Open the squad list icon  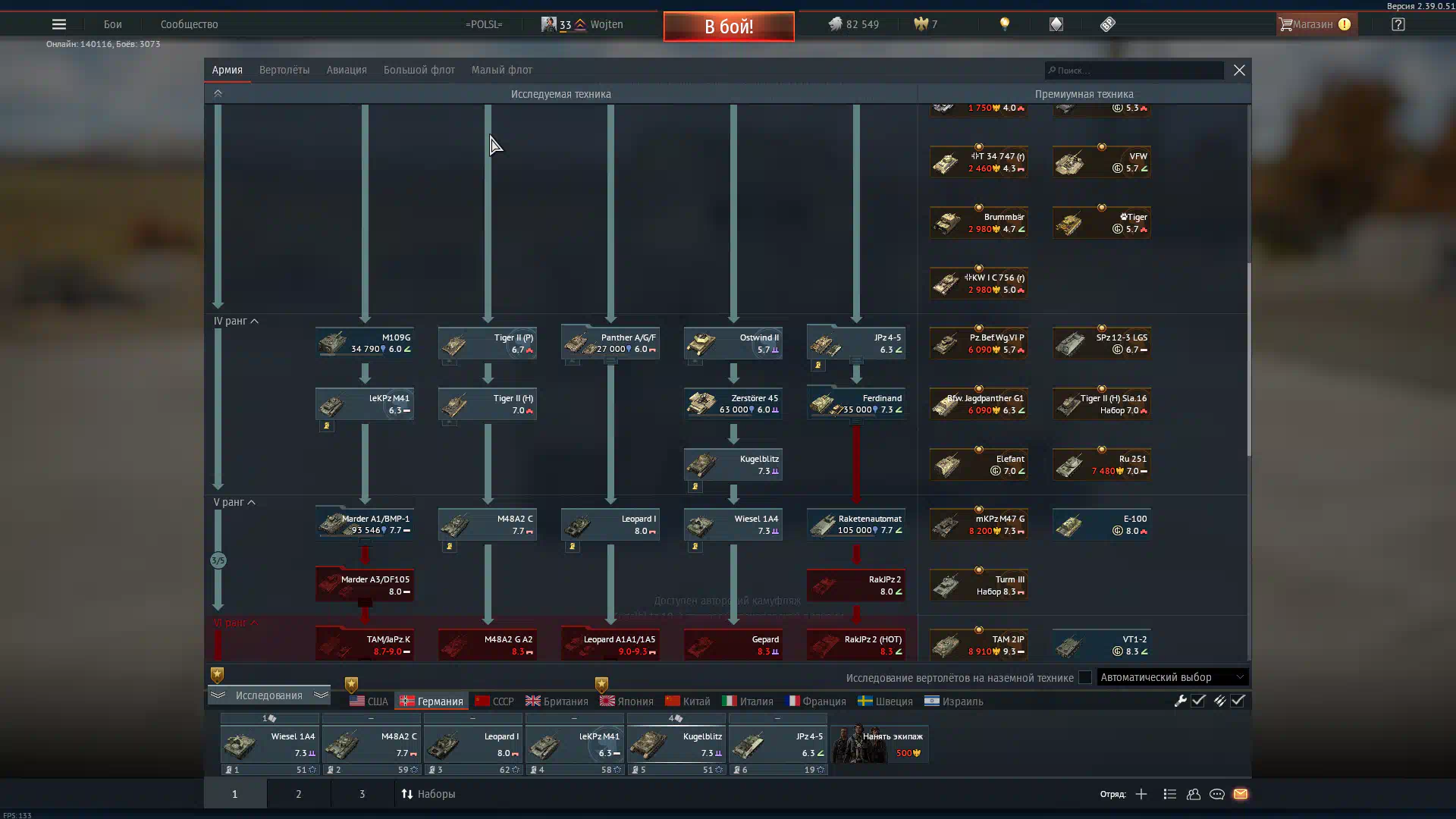click(x=1170, y=794)
